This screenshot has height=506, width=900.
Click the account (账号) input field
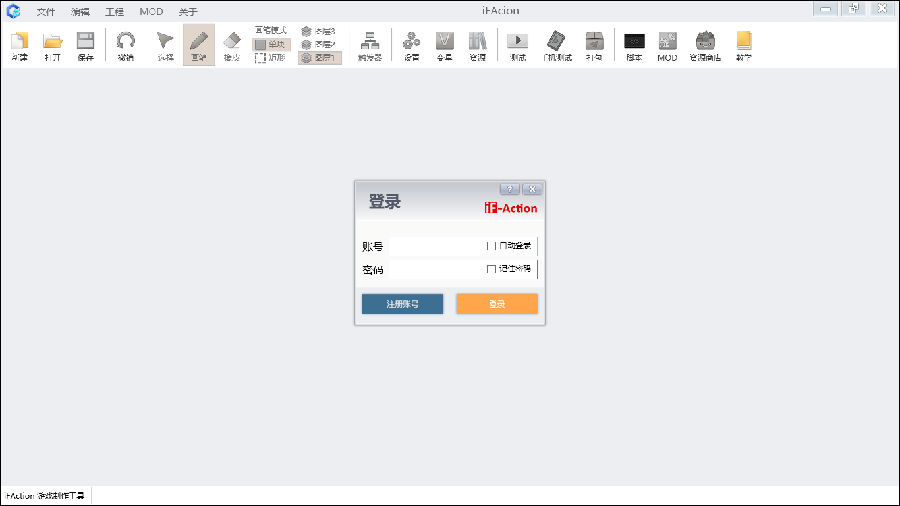(x=435, y=246)
